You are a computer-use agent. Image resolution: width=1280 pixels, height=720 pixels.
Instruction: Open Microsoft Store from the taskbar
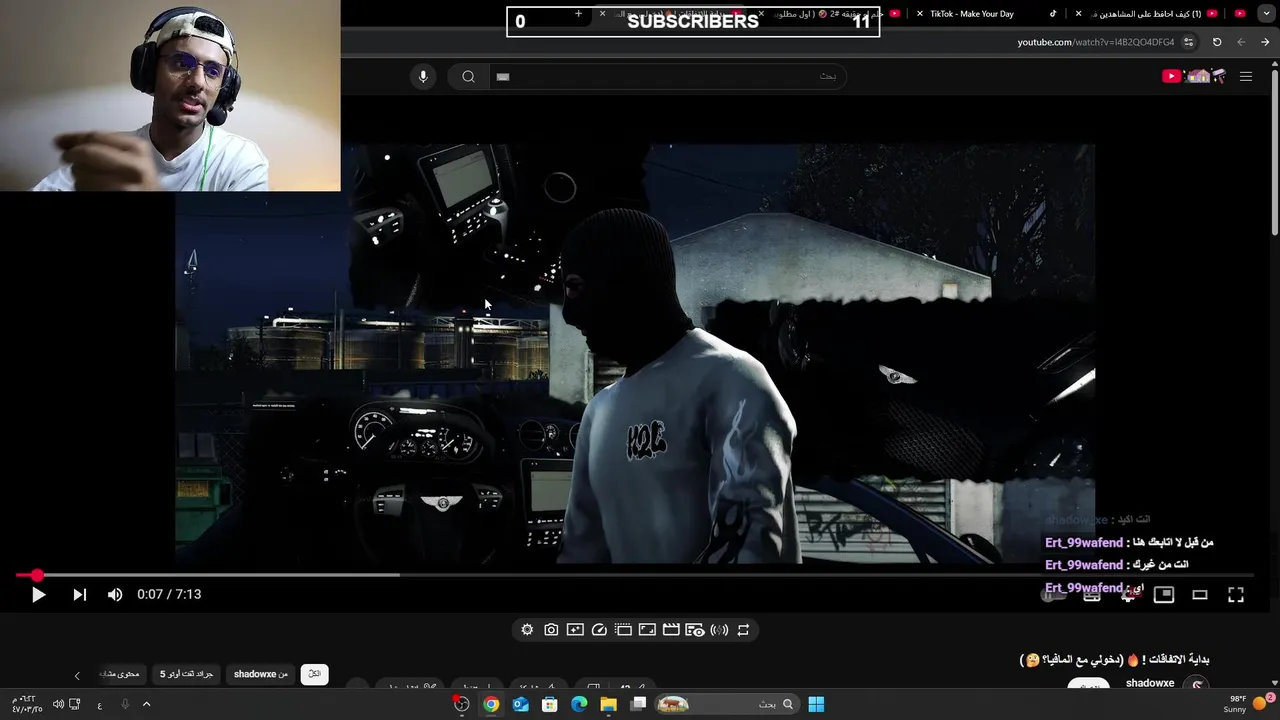click(x=549, y=704)
